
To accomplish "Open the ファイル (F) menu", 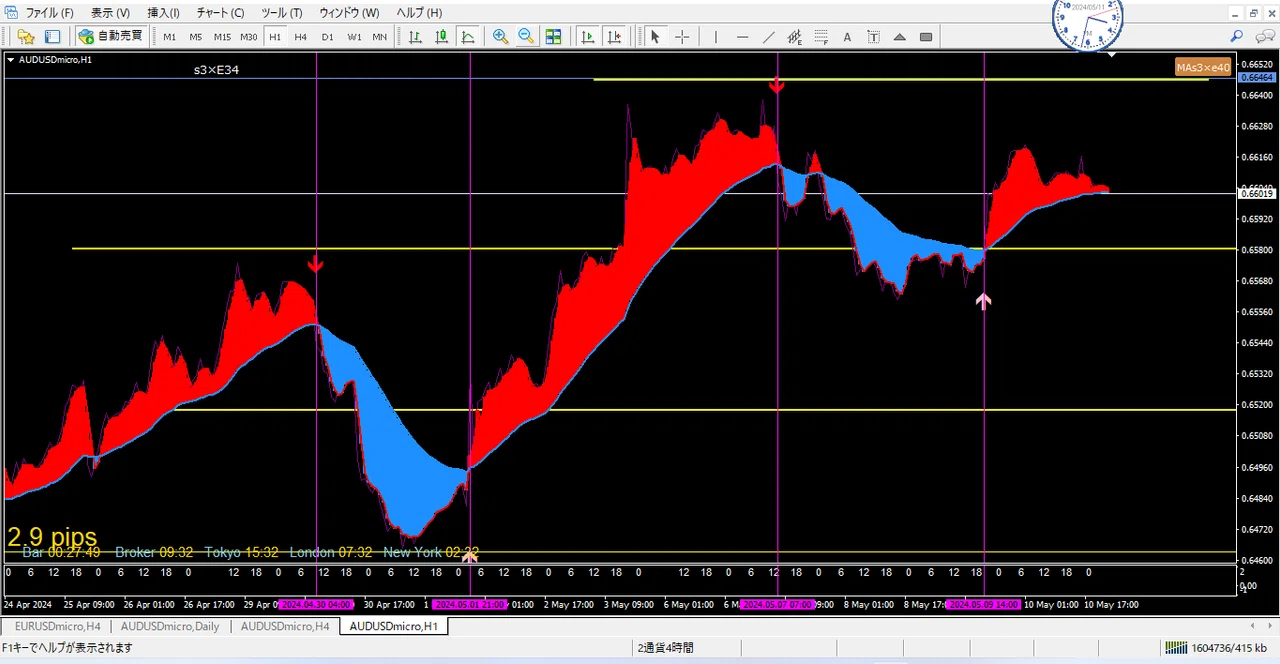I will tap(50, 13).
